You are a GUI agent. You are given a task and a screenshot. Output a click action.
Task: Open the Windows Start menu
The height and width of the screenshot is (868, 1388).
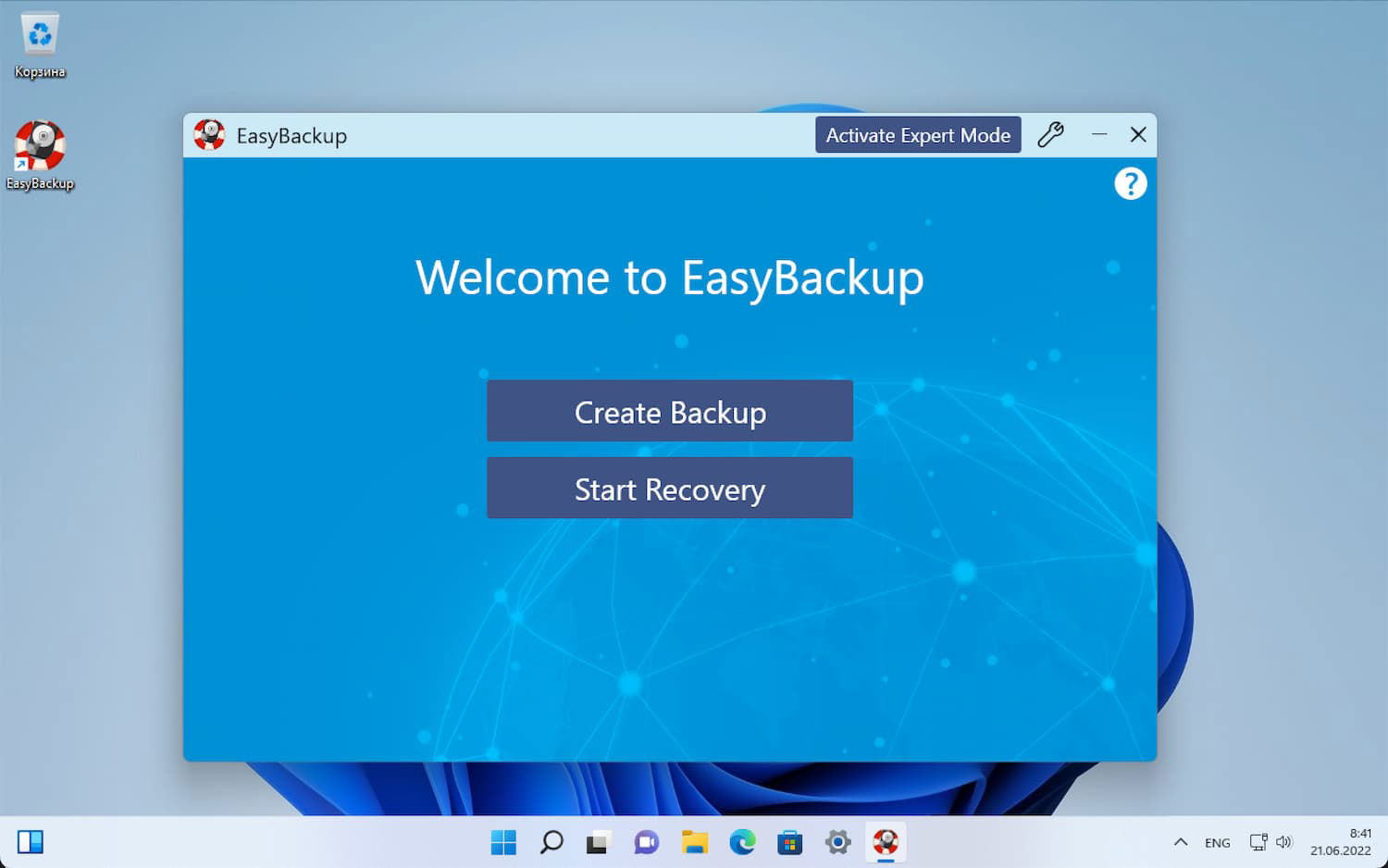[503, 842]
